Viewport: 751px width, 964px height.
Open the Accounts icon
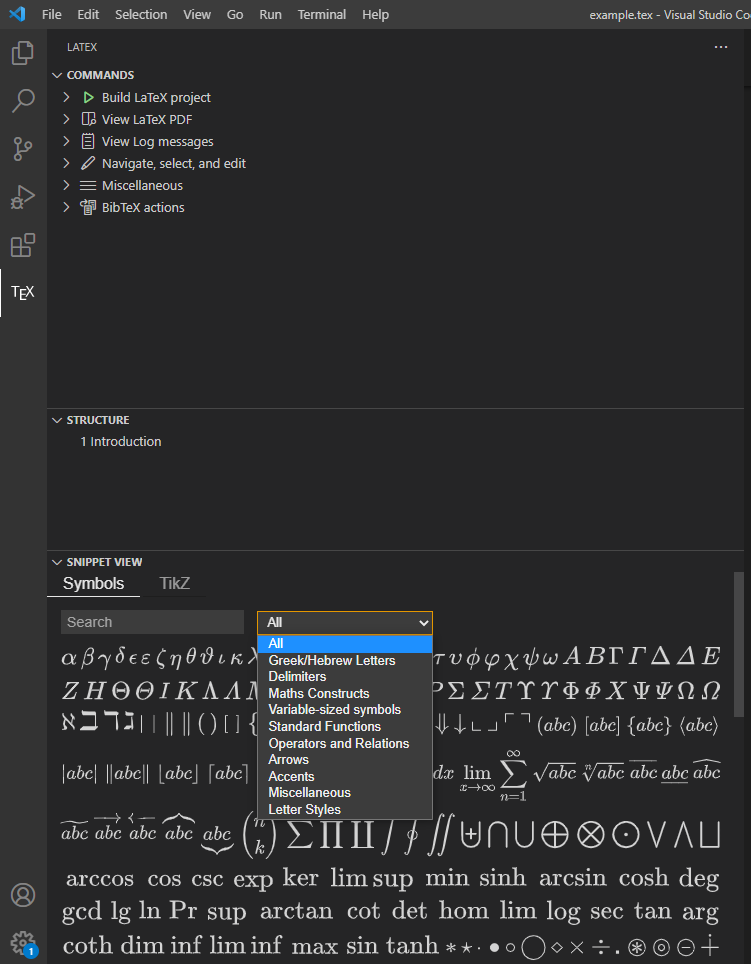22,895
